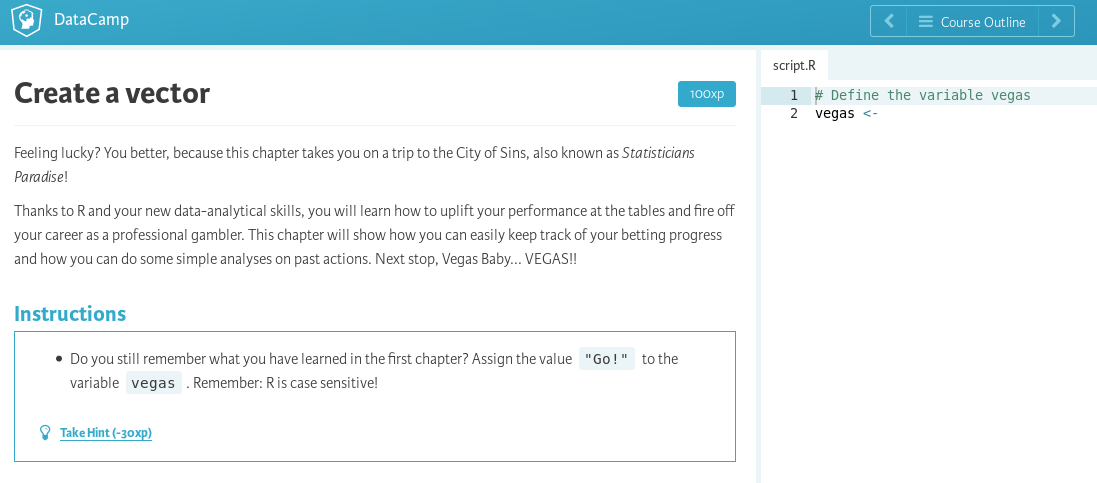Click the hamburger lines icon beside Course Outline
This screenshot has height=483, width=1097.
pyautogui.click(x=926, y=22)
